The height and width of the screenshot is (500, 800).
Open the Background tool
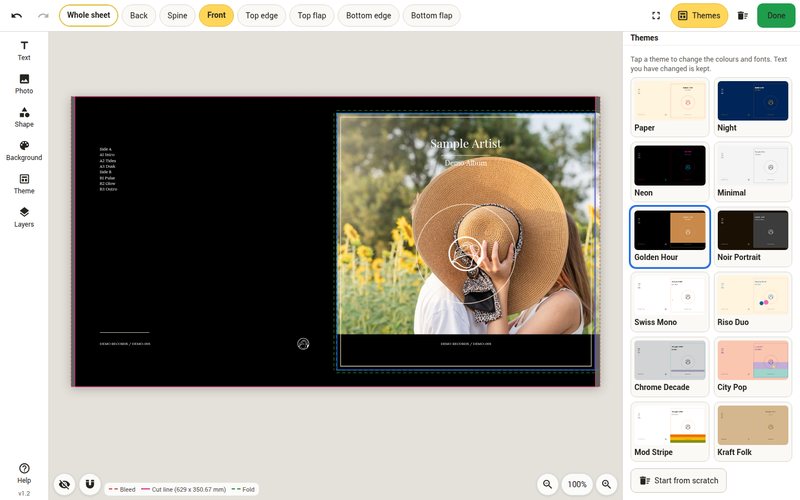point(24,151)
